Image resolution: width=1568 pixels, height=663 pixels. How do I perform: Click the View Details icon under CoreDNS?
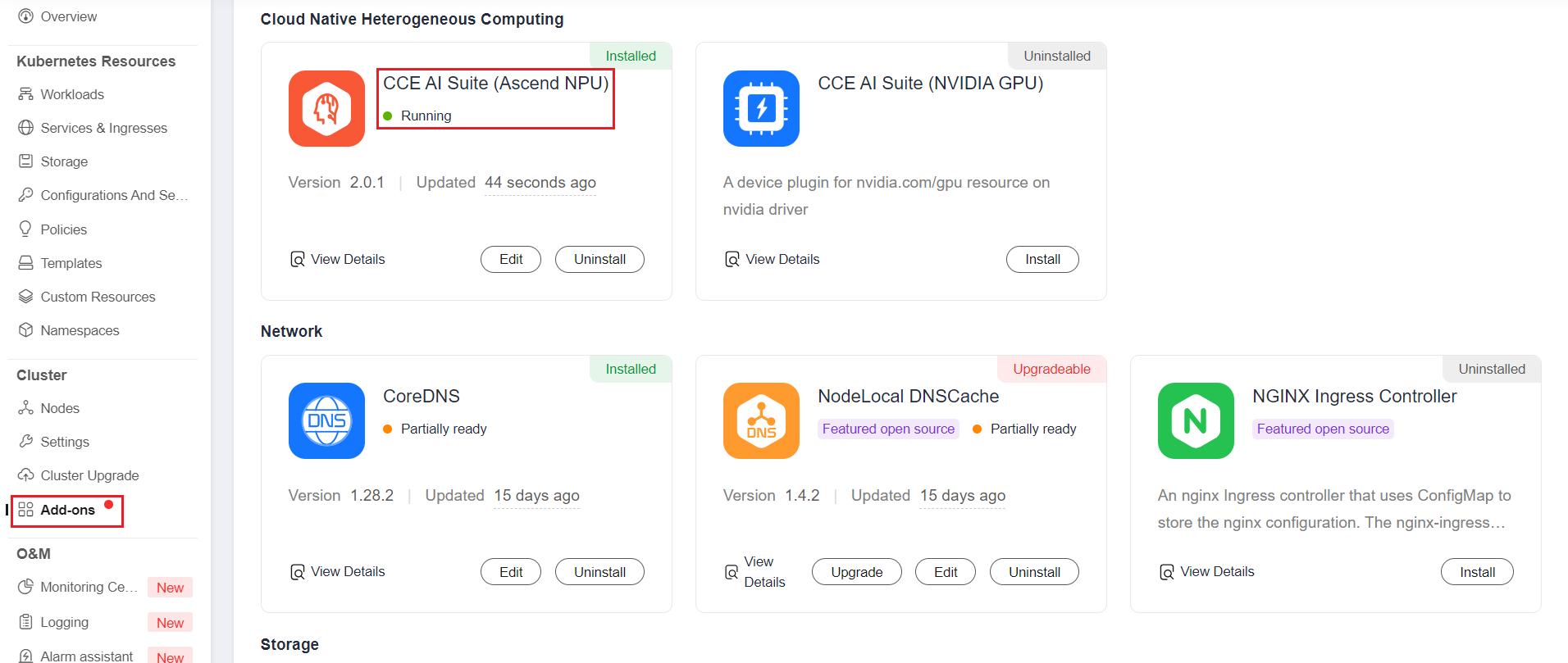[298, 572]
